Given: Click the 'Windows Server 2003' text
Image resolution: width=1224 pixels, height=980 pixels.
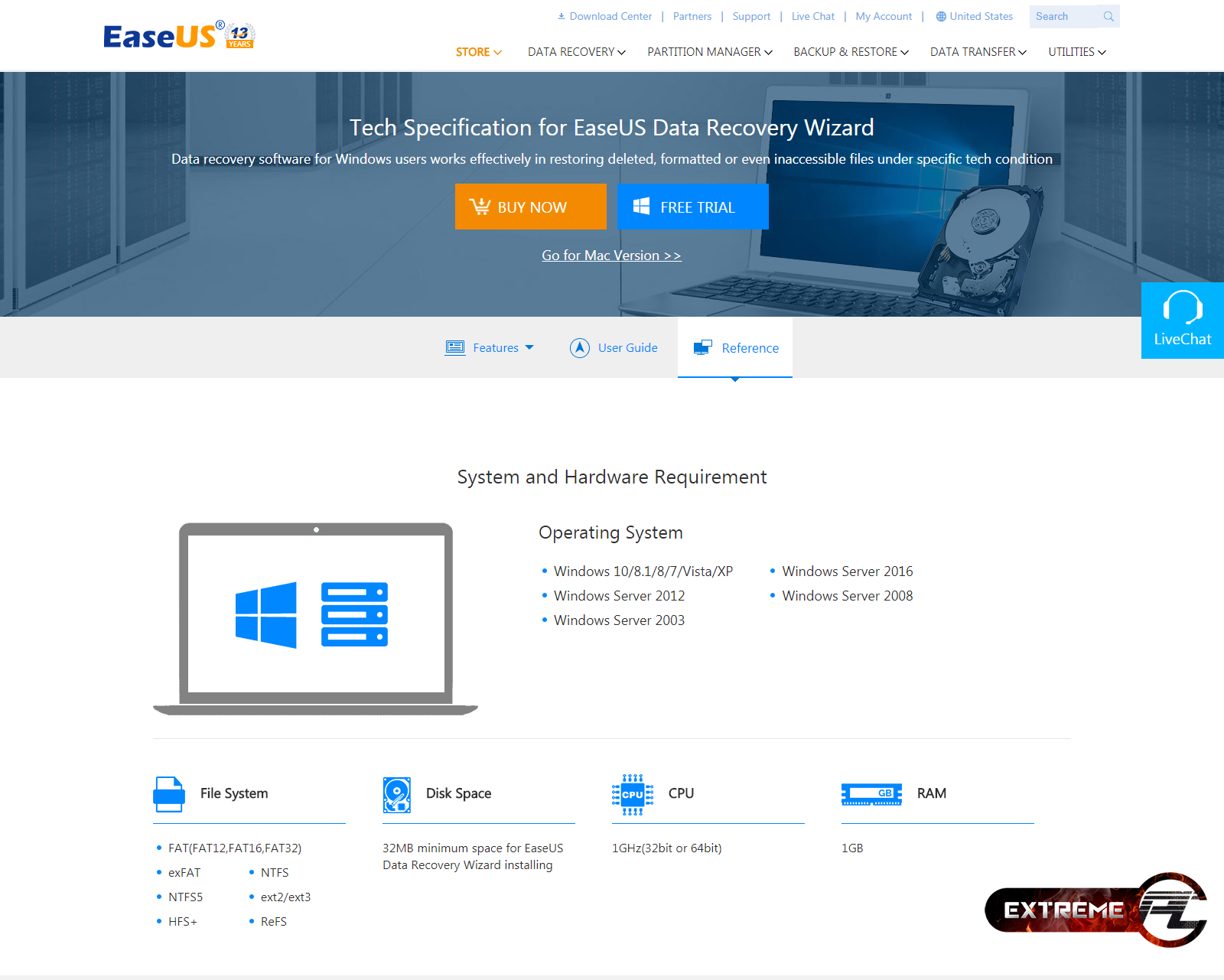Looking at the screenshot, I should (x=620, y=620).
